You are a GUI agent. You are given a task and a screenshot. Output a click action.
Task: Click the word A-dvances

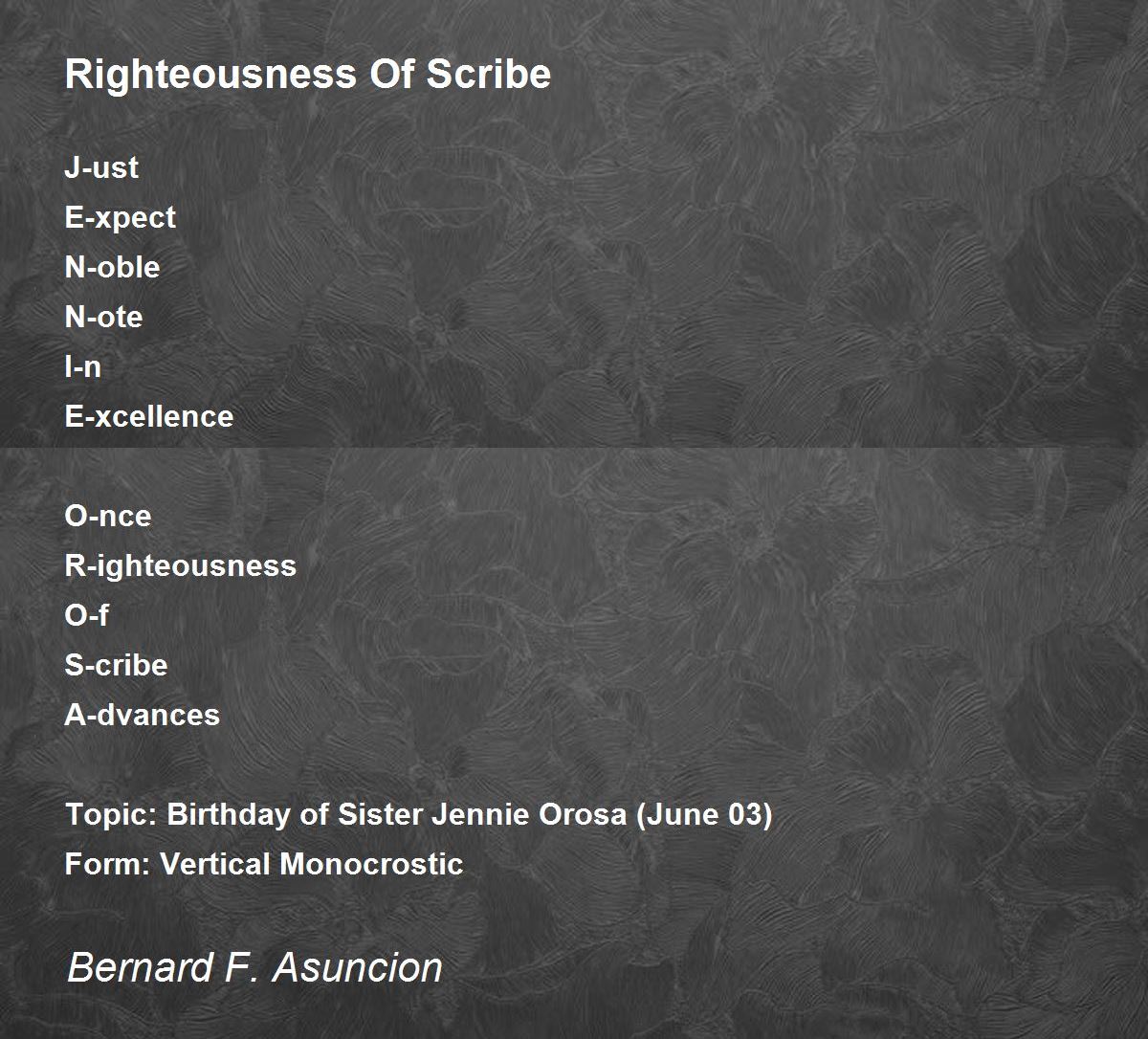(x=143, y=715)
